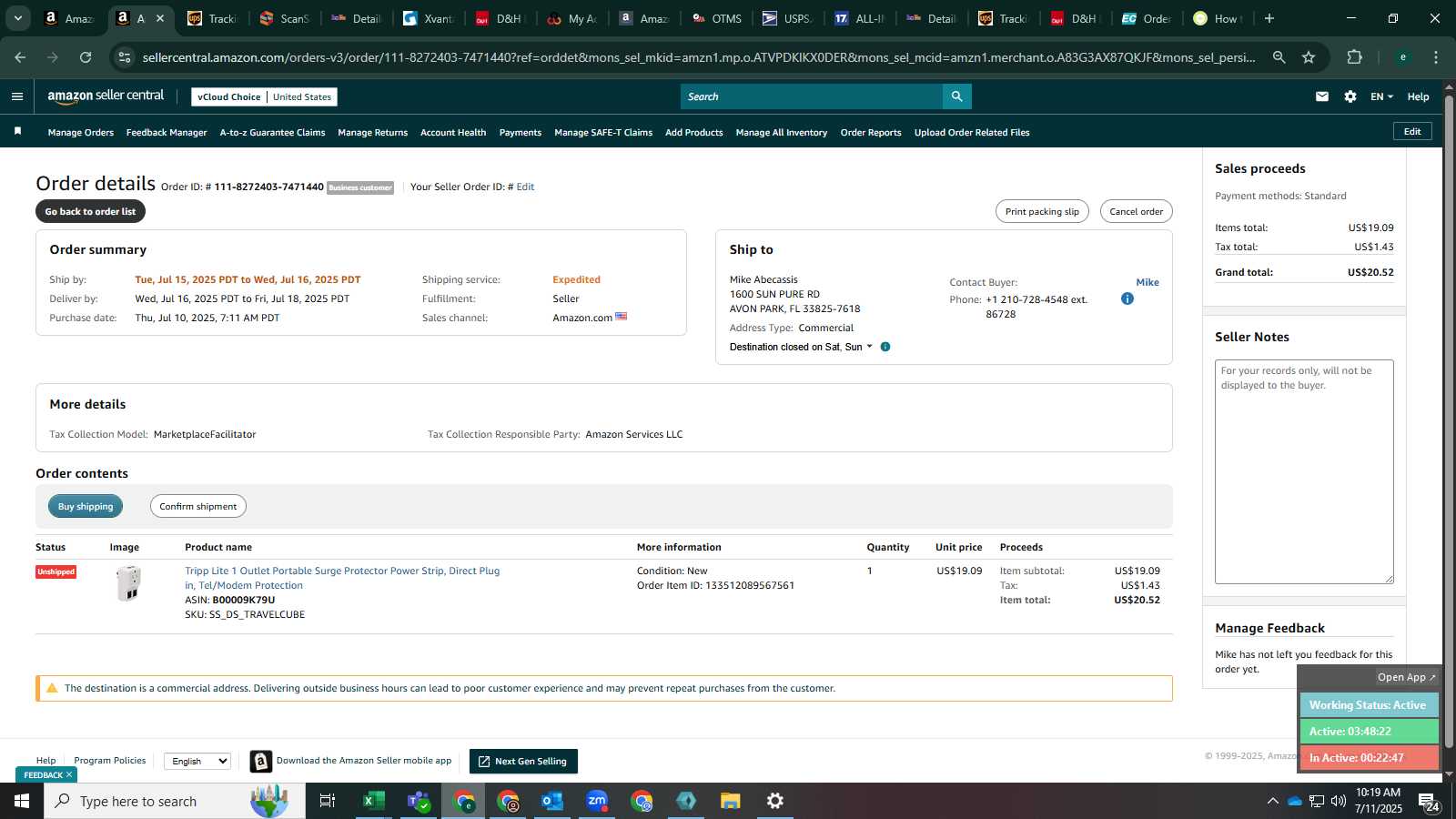This screenshot has height=819, width=1456.
Task: Open the Task View icon
Action: tap(328, 801)
